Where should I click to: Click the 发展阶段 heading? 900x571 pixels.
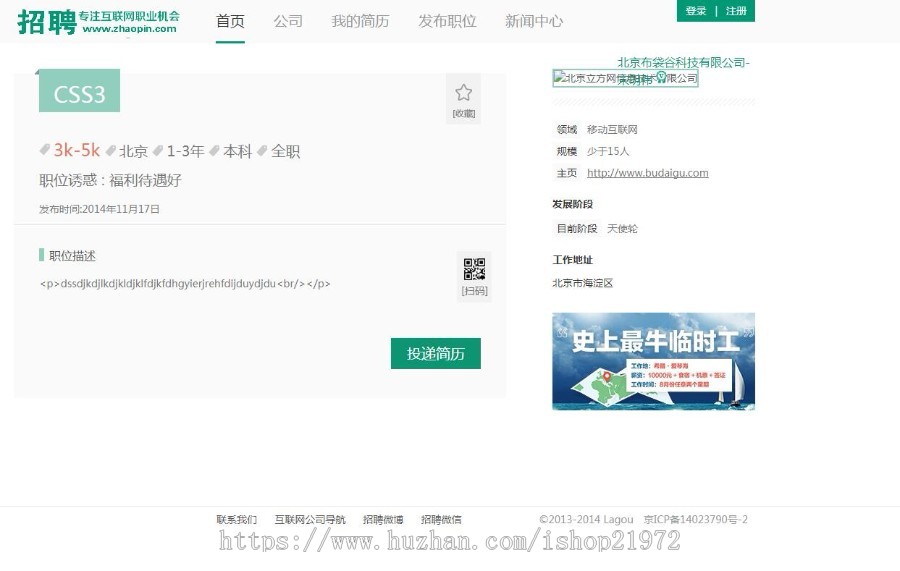tap(572, 204)
